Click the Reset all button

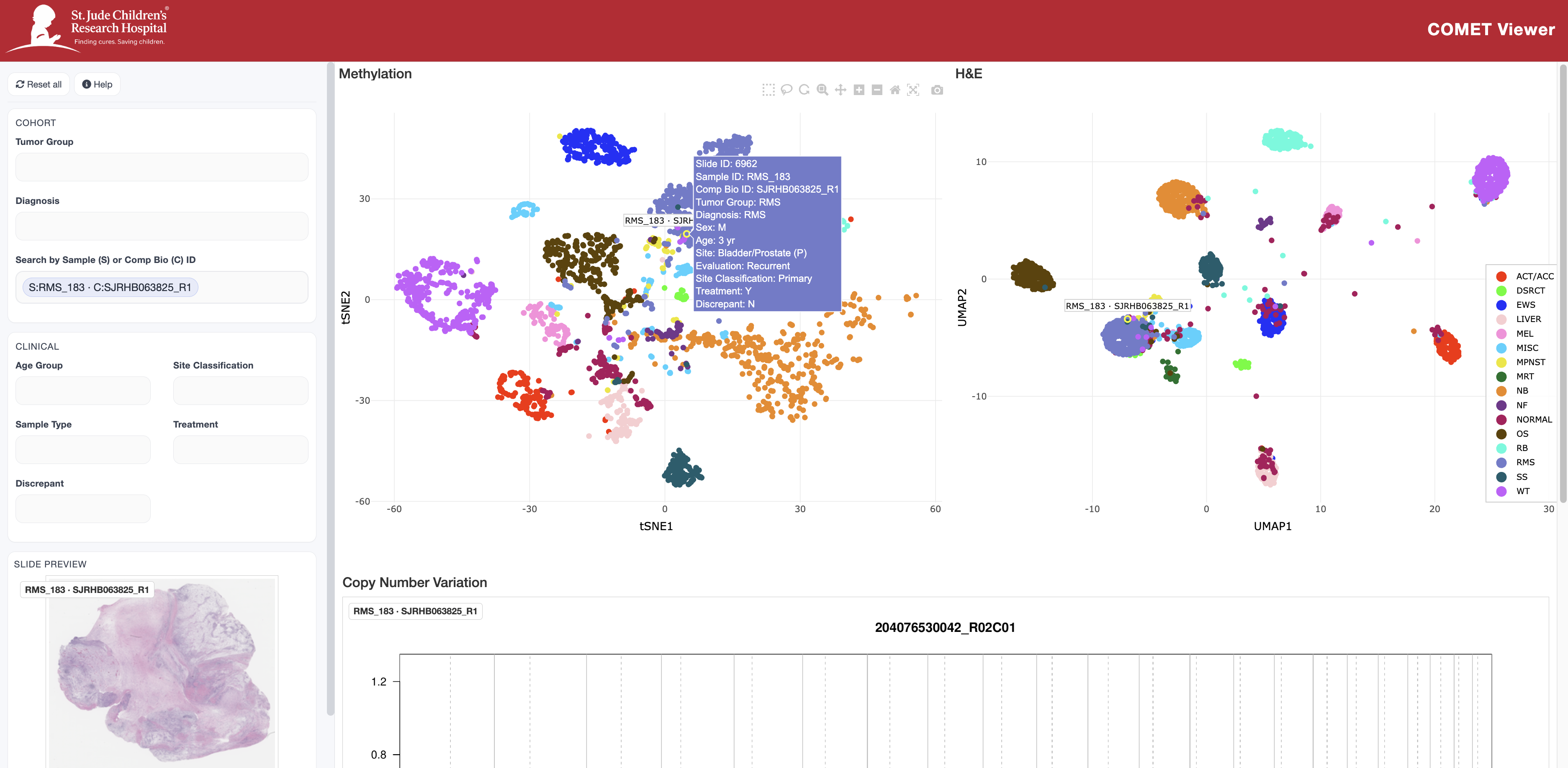click(x=39, y=84)
